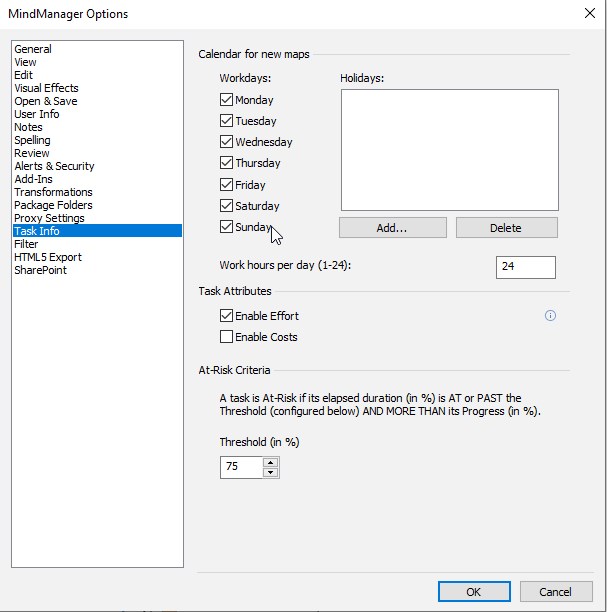Confirm changes with the OK button

(474, 592)
